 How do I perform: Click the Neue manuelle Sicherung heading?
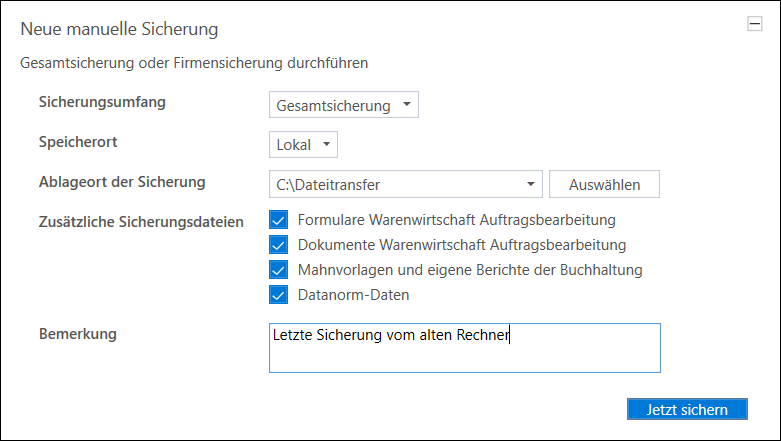tap(119, 30)
